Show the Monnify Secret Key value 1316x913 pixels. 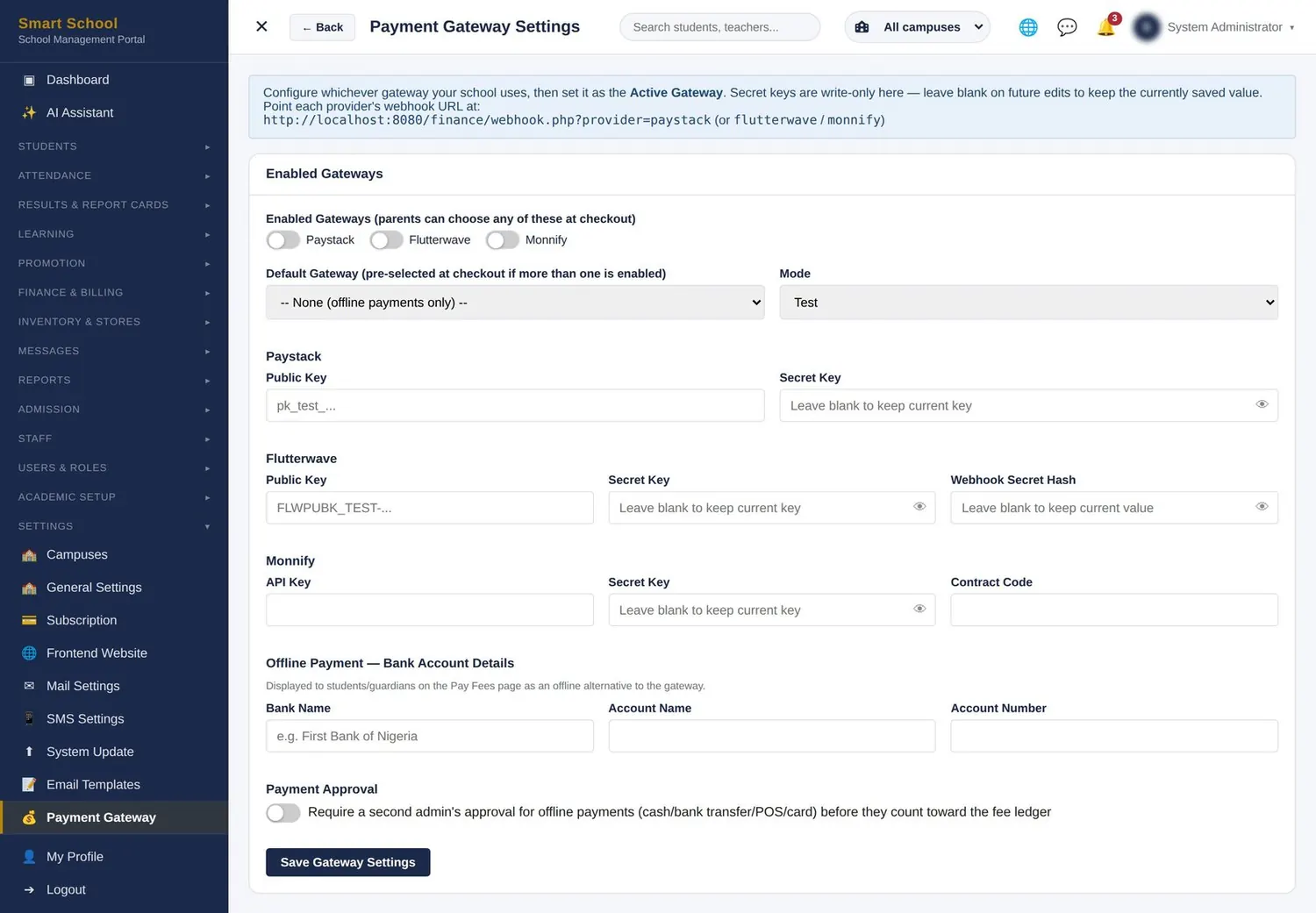coord(919,609)
